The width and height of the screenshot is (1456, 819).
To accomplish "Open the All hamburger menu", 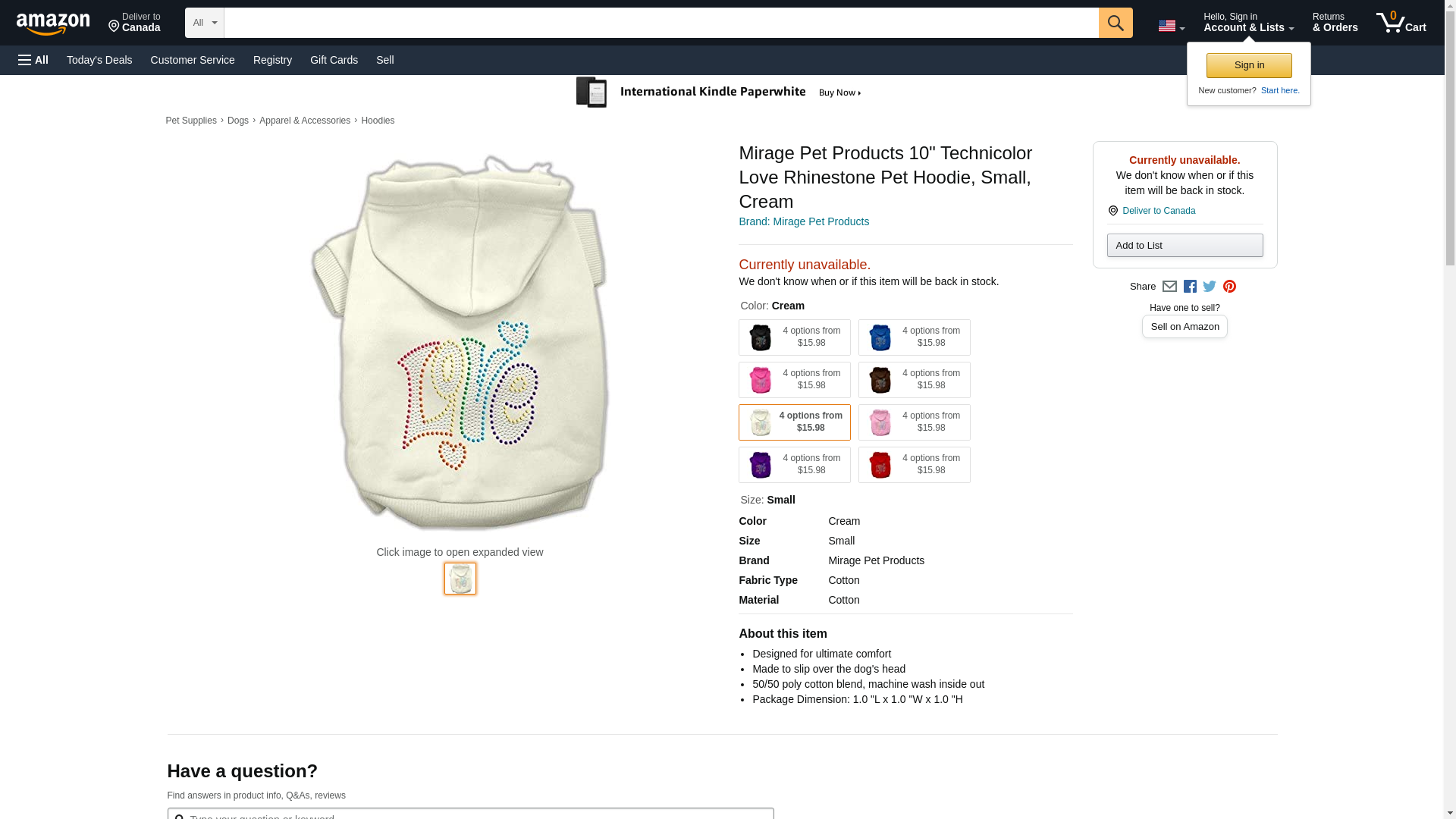I will 33,60.
